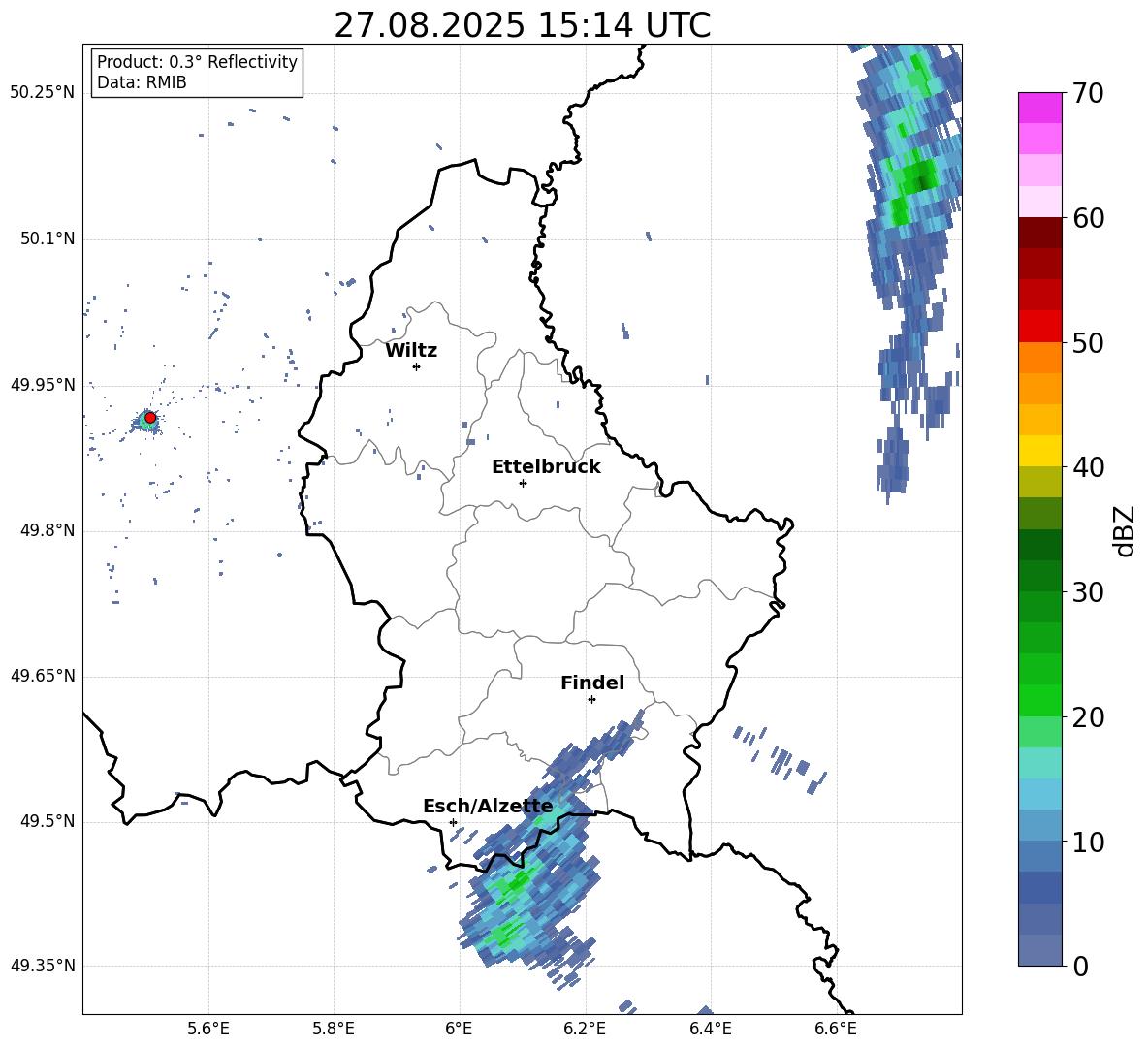Click the 49.65°N latitude label
Image resolution: width=1148 pixels, height=1048 pixels.
click(43, 676)
